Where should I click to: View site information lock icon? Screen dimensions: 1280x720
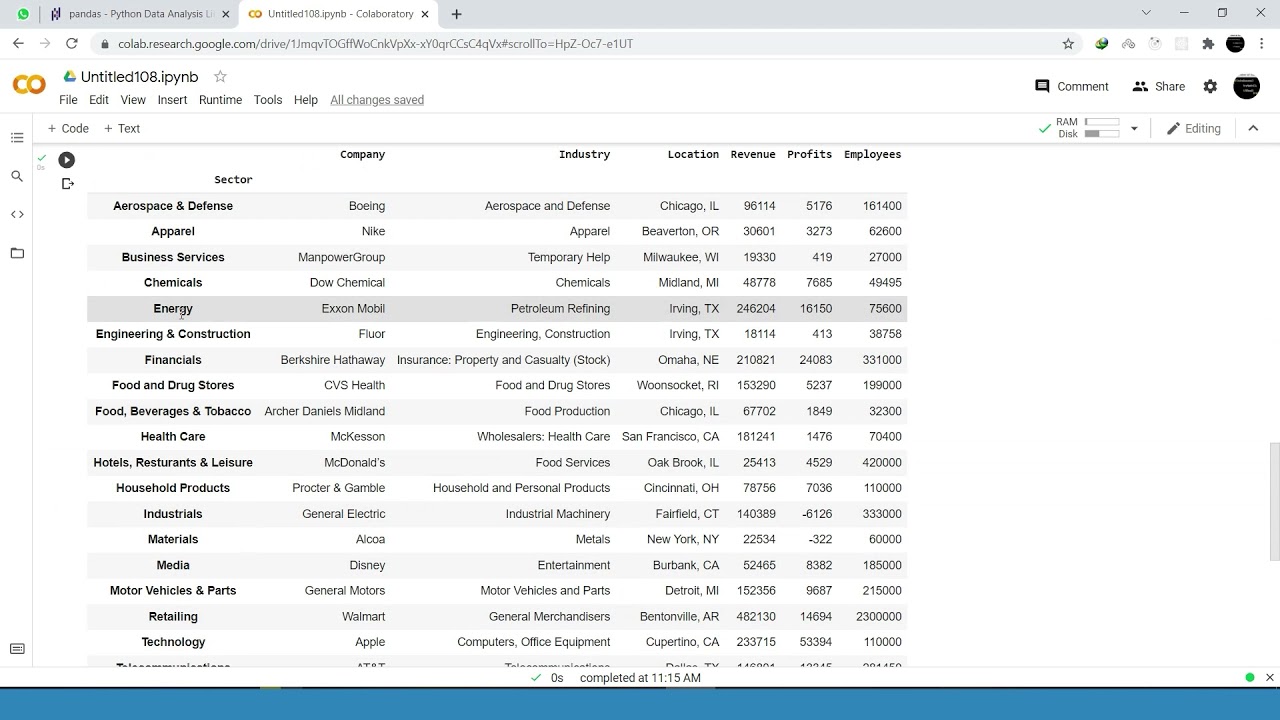105,44
